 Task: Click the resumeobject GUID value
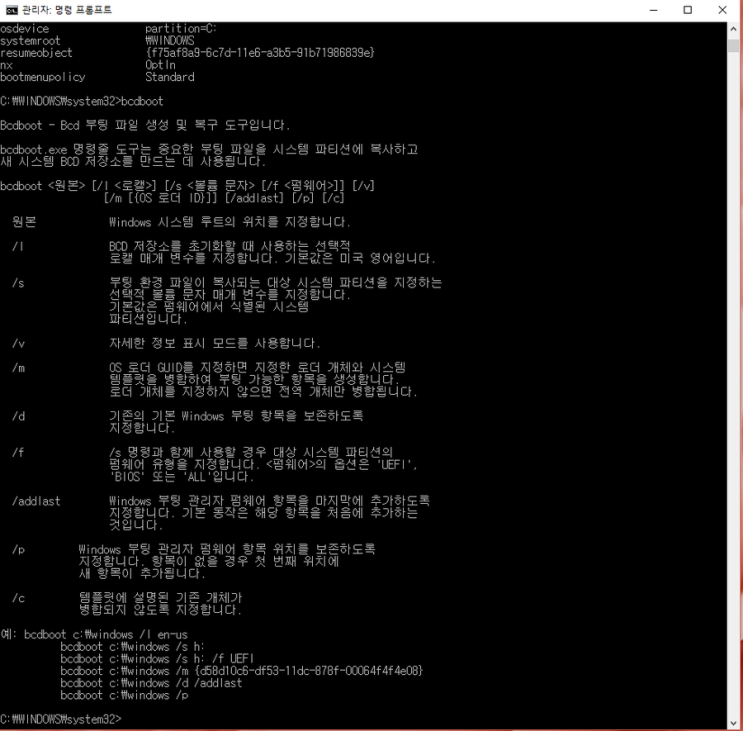(260, 53)
